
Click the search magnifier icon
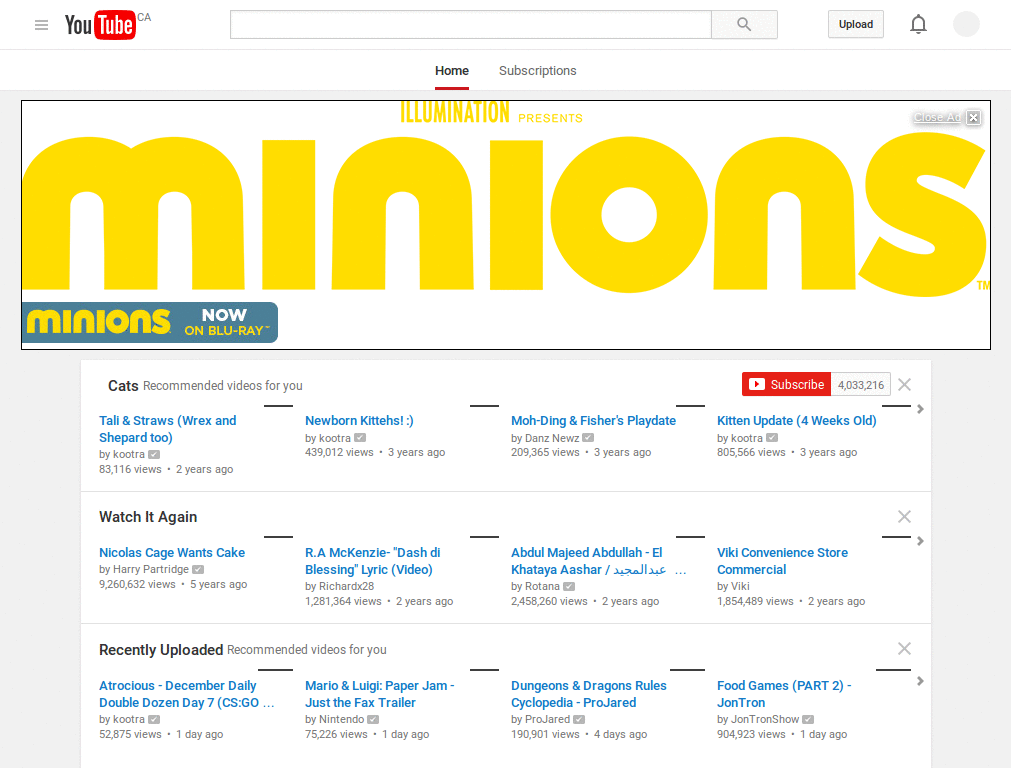click(x=743, y=24)
